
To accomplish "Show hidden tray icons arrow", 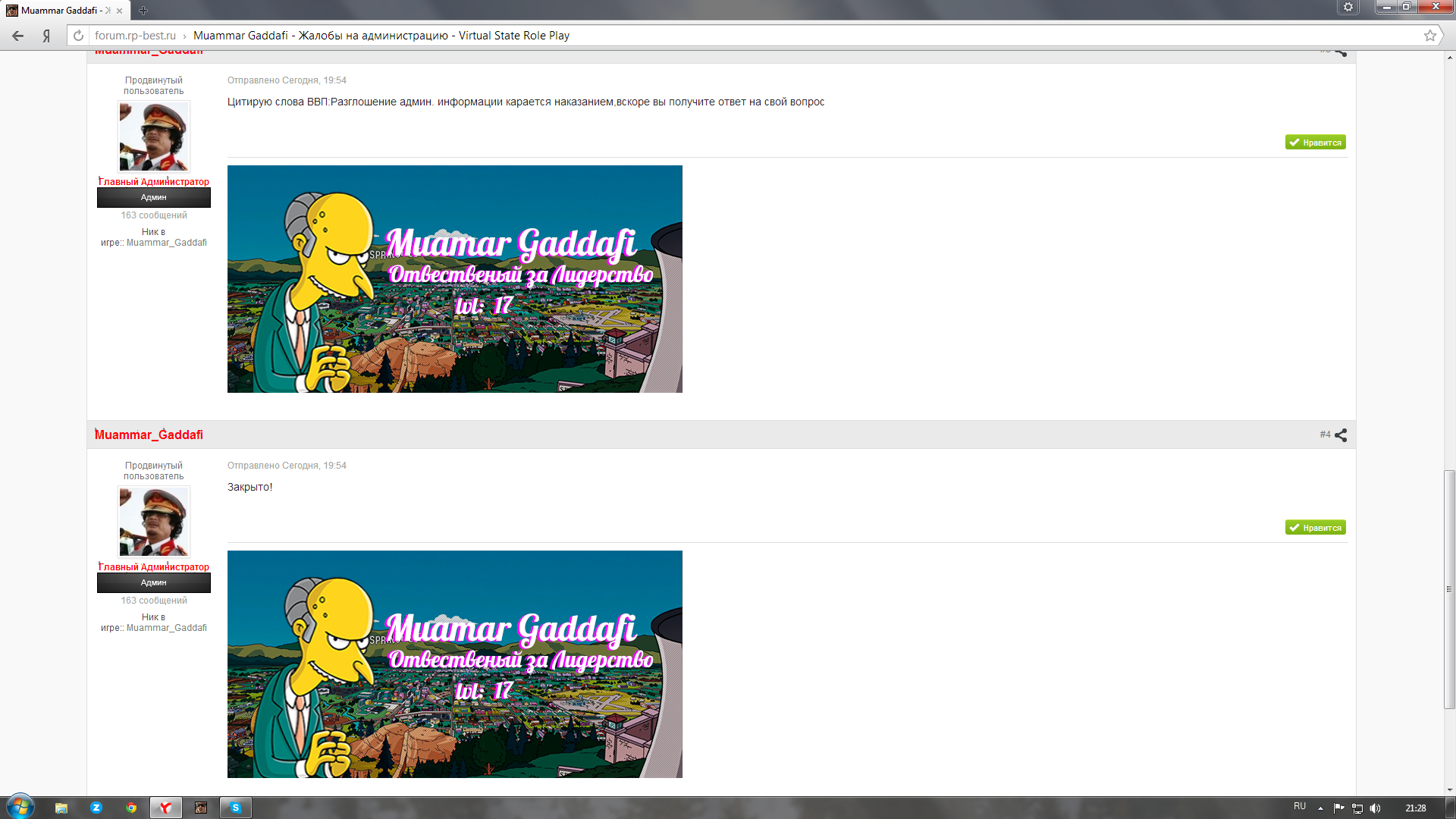I will 1320,808.
